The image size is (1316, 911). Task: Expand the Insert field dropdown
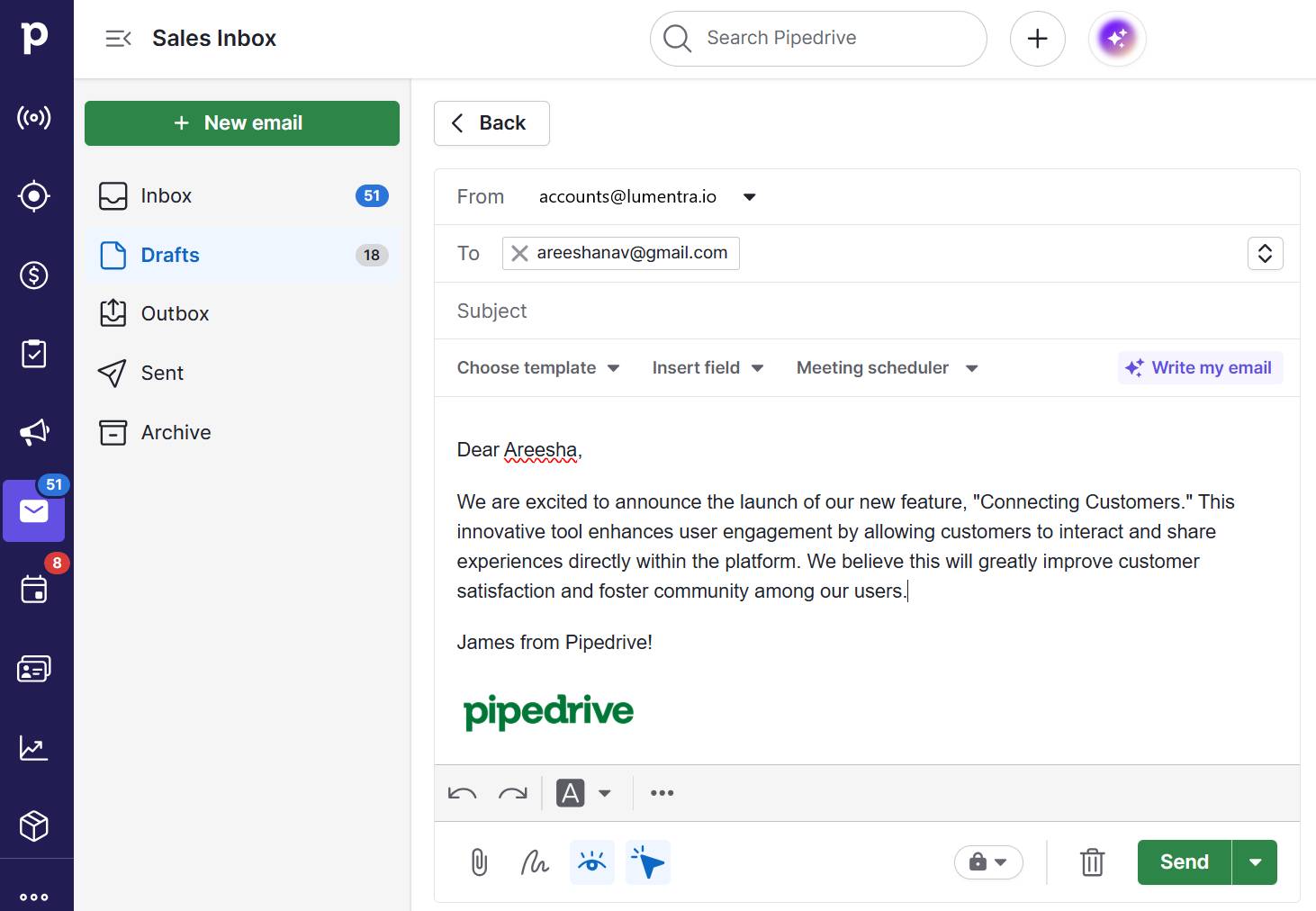[707, 367]
